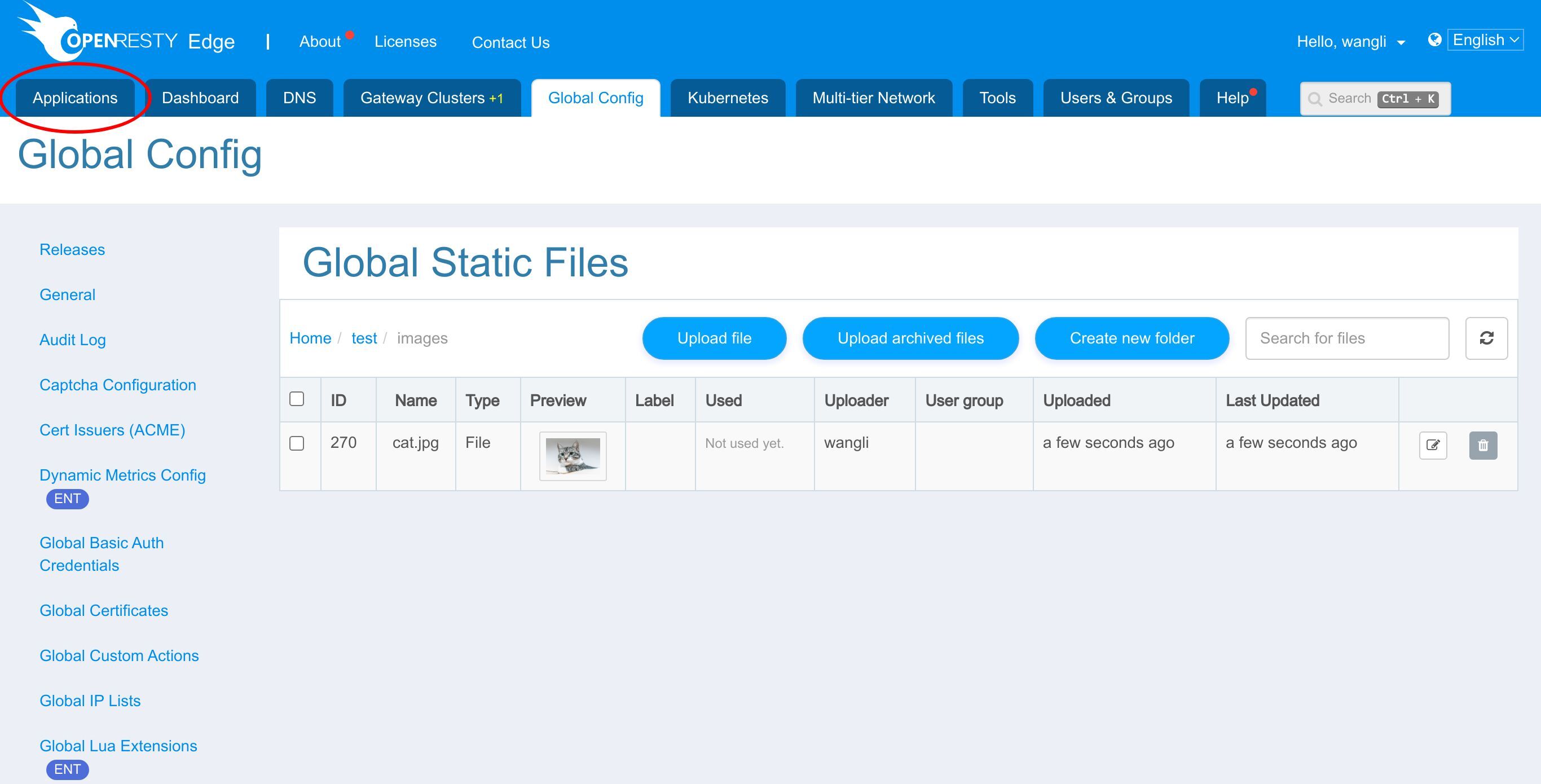Open Cert Issuers (ACME) sidebar link
The width and height of the screenshot is (1541, 784).
(x=112, y=430)
